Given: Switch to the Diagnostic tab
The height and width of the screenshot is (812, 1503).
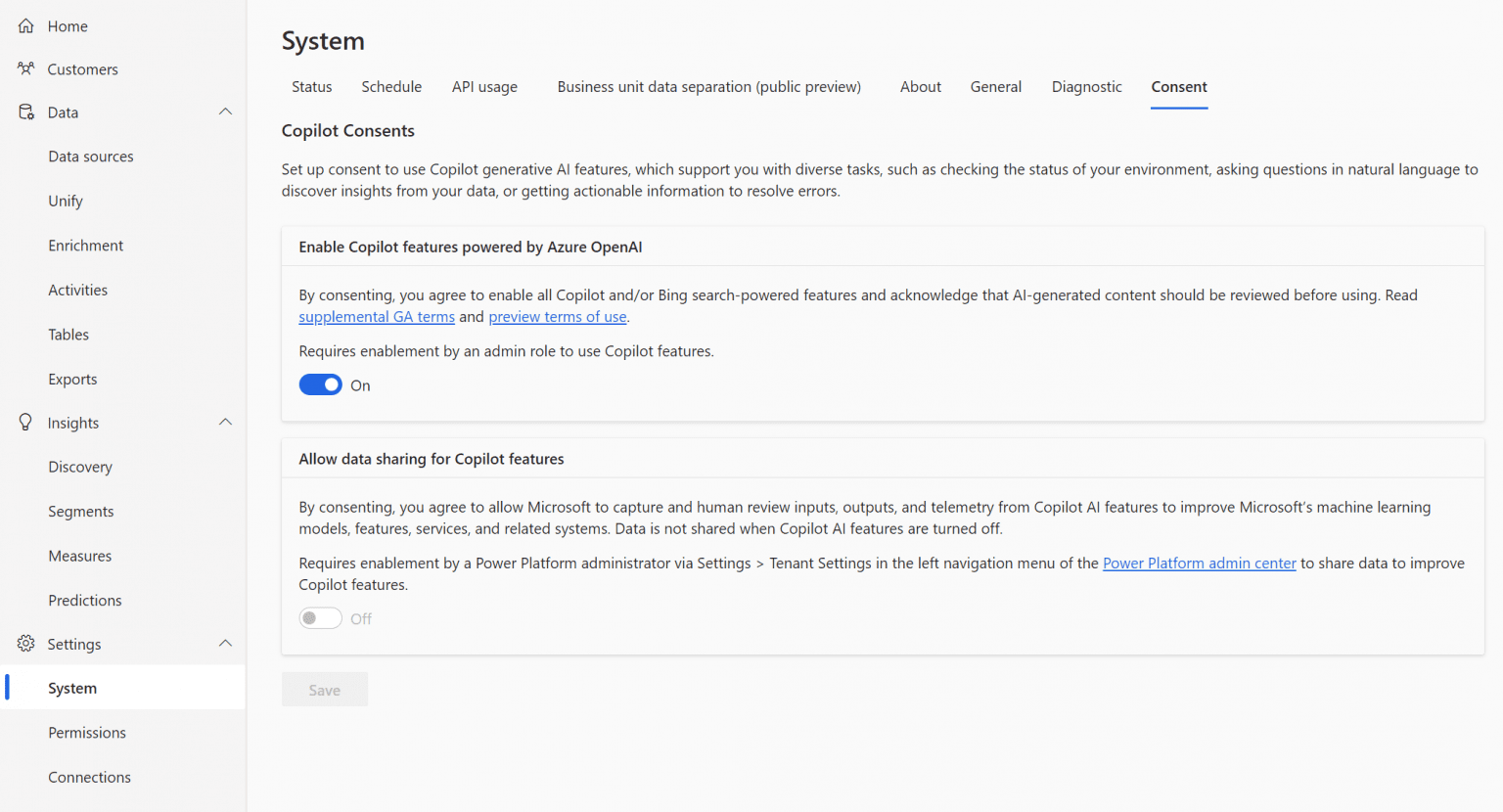Looking at the screenshot, I should tap(1086, 86).
